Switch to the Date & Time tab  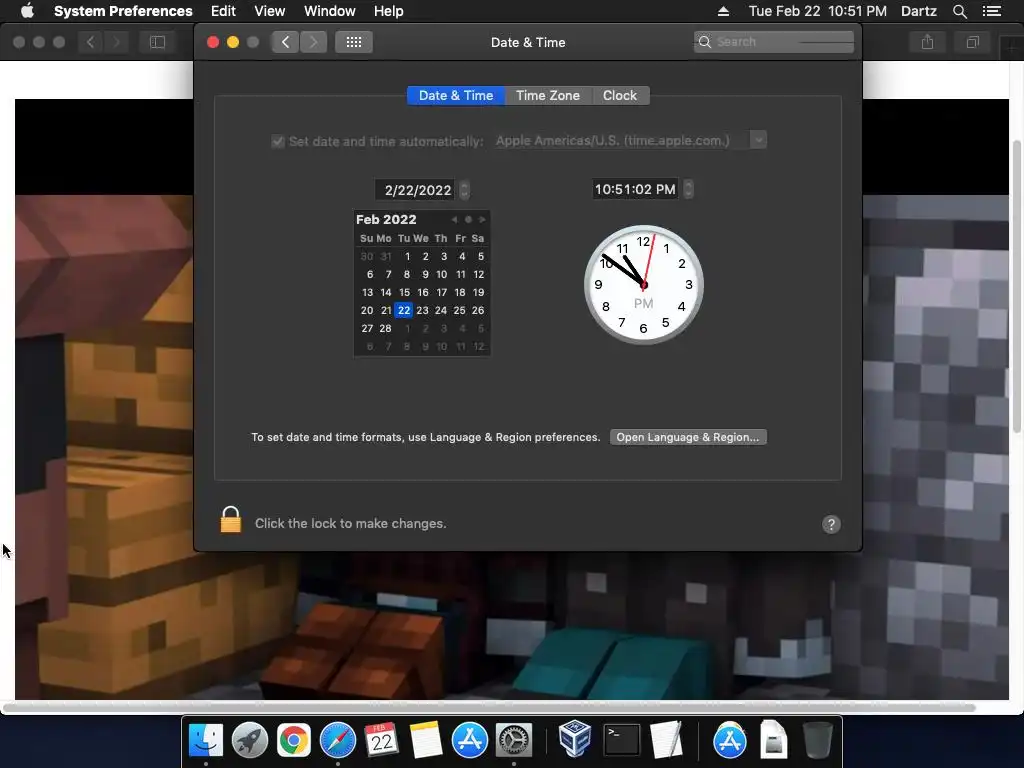click(456, 95)
